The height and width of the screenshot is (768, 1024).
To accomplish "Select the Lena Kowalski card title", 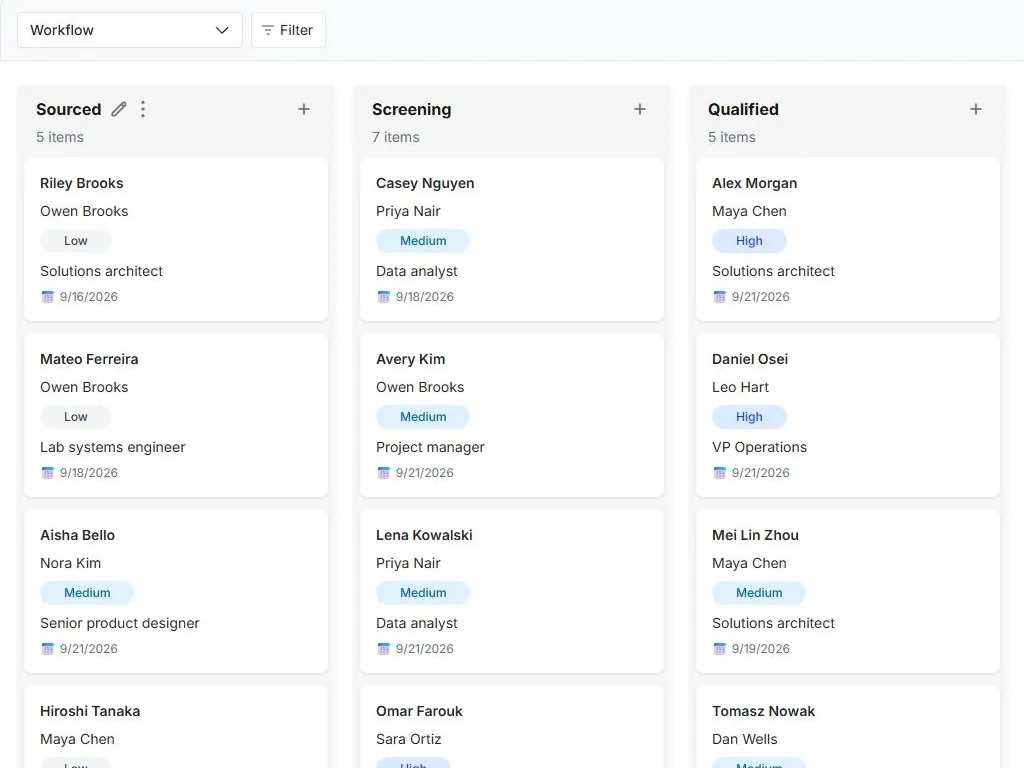I will click(424, 535).
